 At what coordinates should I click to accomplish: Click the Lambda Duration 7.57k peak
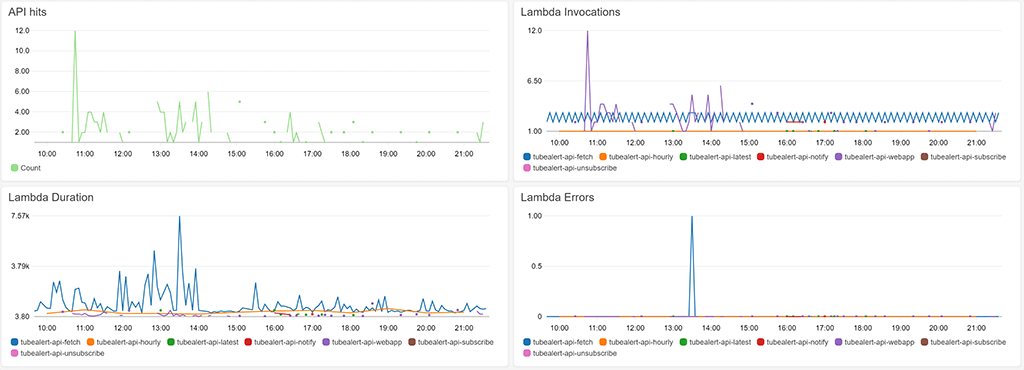(x=180, y=217)
